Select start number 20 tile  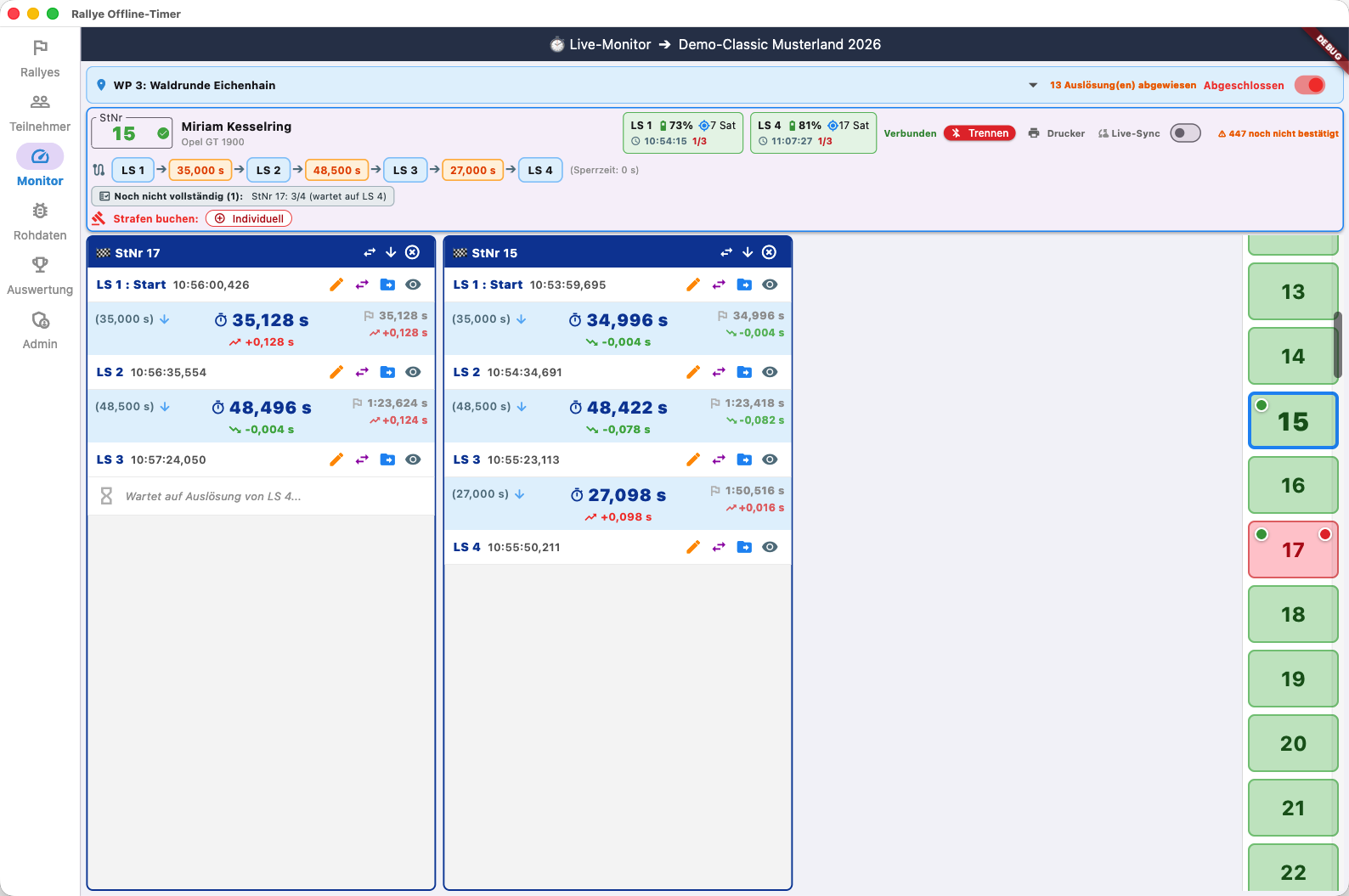pyautogui.click(x=1293, y=743)
